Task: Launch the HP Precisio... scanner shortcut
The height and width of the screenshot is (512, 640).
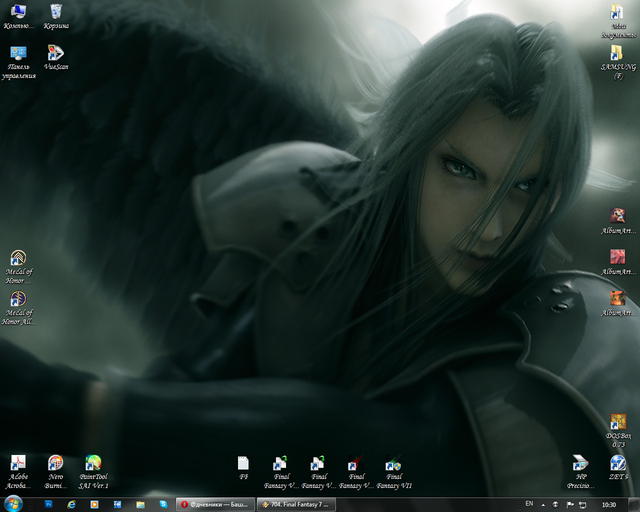Action: [x=580, y=472]
